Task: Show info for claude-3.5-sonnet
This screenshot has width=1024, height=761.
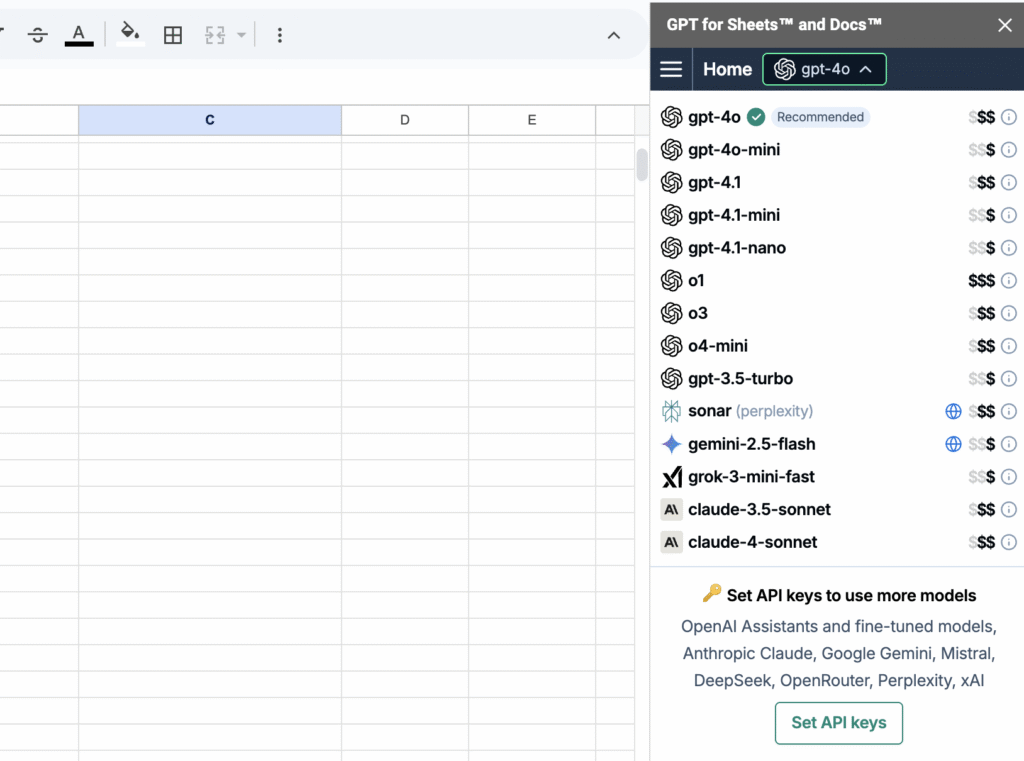Action: [1008, 509]
